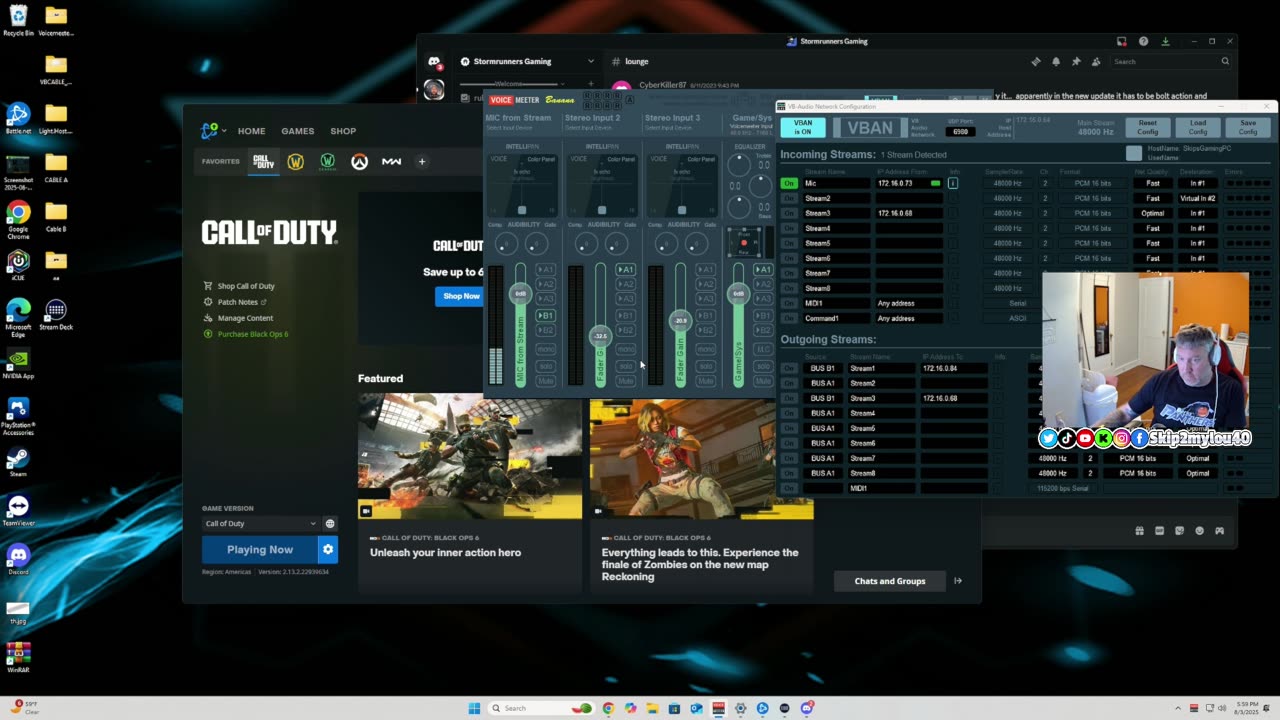Change Source bus for outgoing Stream1
Viewport: 1280px width, 720px height.
coord(822,368)
